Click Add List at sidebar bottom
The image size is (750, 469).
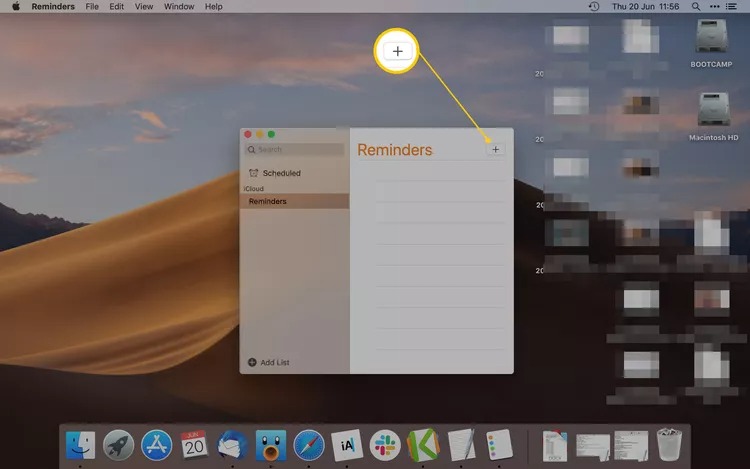pos(268,362)
